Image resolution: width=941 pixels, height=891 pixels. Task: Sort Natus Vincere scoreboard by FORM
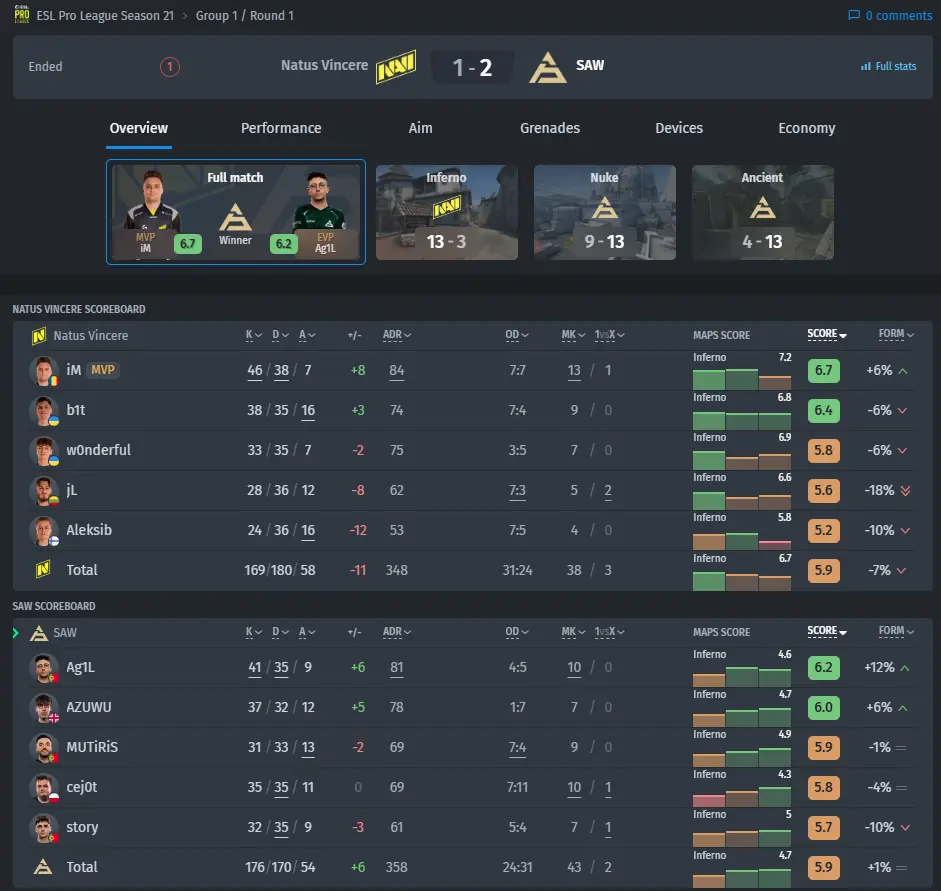coord(897,334)
